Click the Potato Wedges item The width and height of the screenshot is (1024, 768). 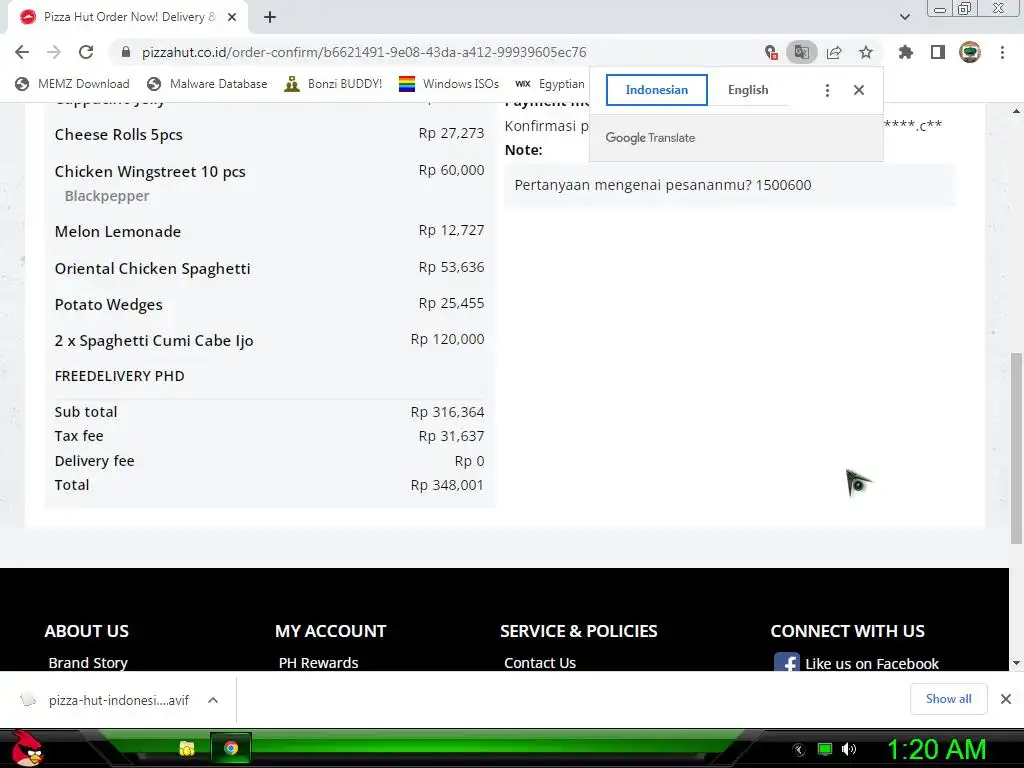pos(108,305)
